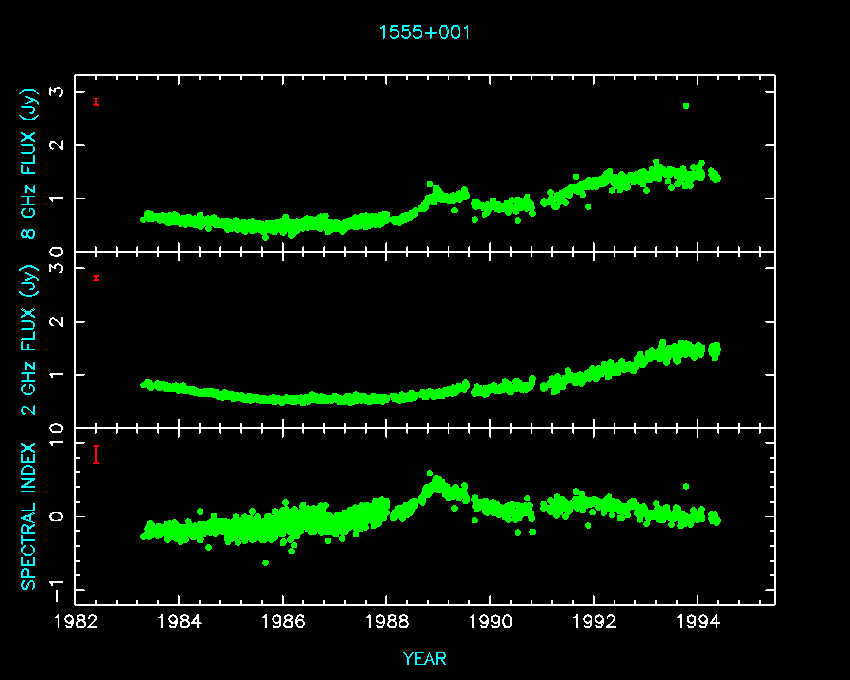Click the 2 GHz FLUX (Jy) axis label
The width and height of the screenshot is (850, 680).
[x=31, y=339]
